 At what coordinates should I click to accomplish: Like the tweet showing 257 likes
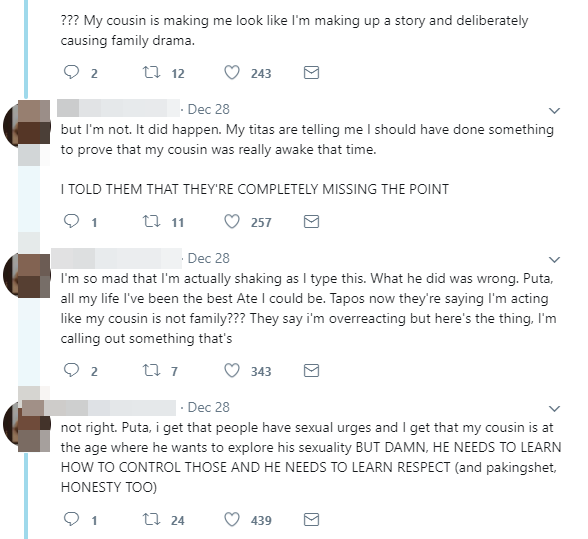tap(232, 221)
